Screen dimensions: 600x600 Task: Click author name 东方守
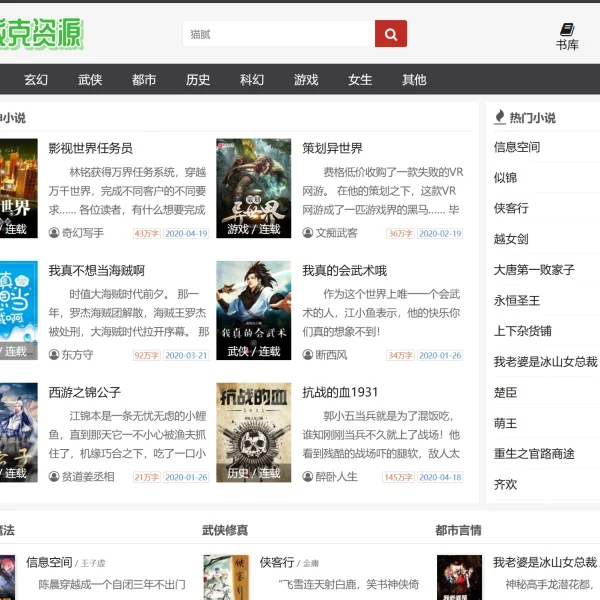coord(78,355)
